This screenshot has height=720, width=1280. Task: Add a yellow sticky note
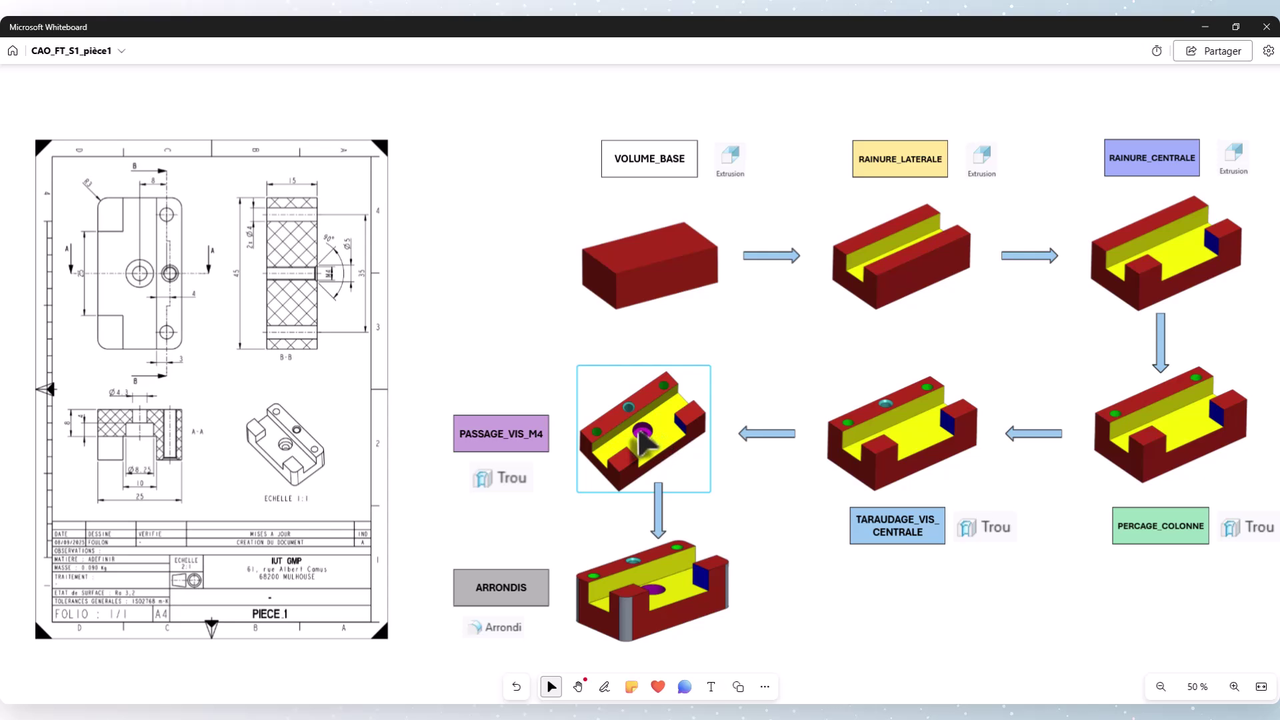631,687
